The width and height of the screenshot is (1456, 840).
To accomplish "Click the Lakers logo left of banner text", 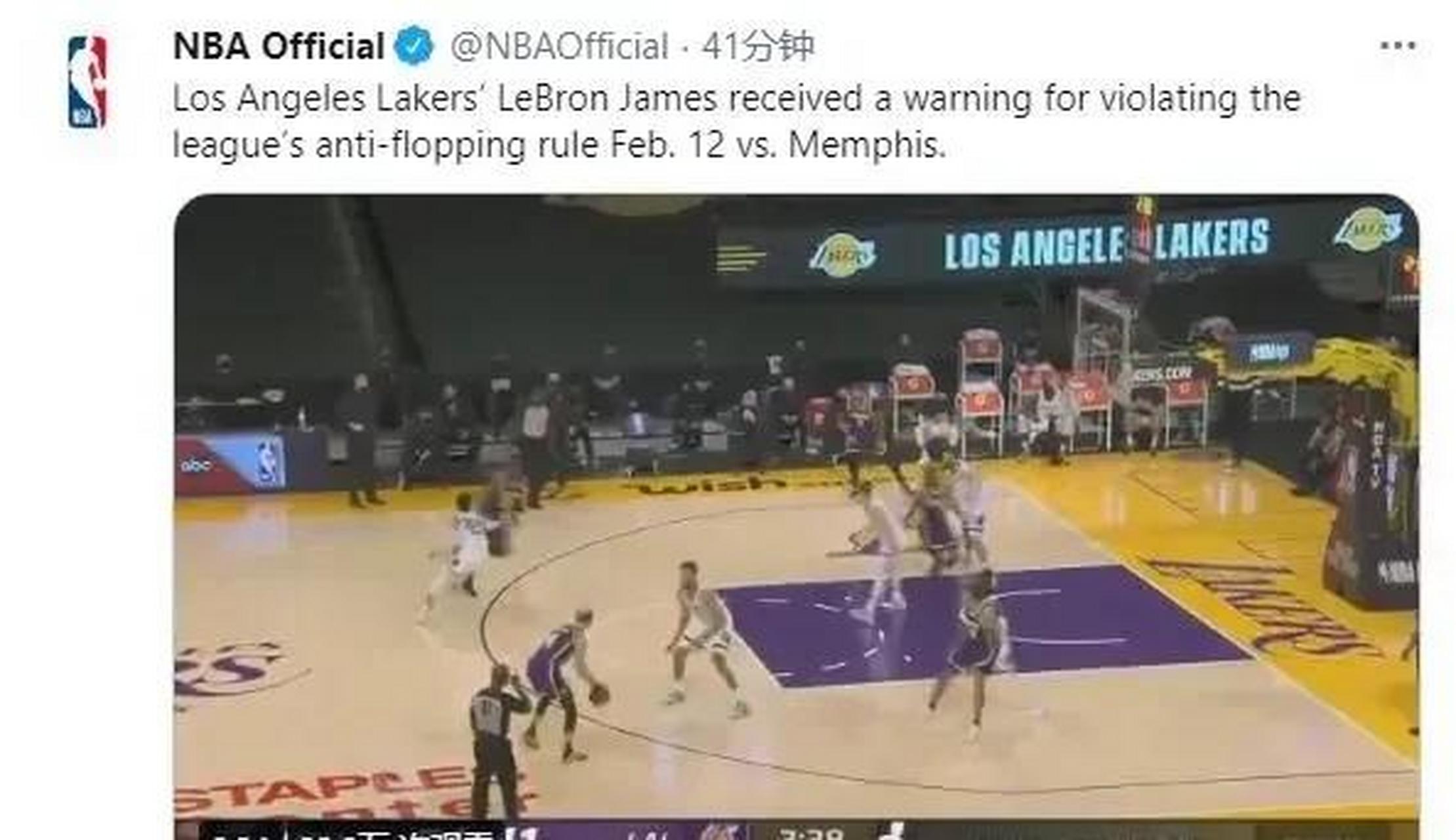I will pyautogui.click(x=842, y=255).
